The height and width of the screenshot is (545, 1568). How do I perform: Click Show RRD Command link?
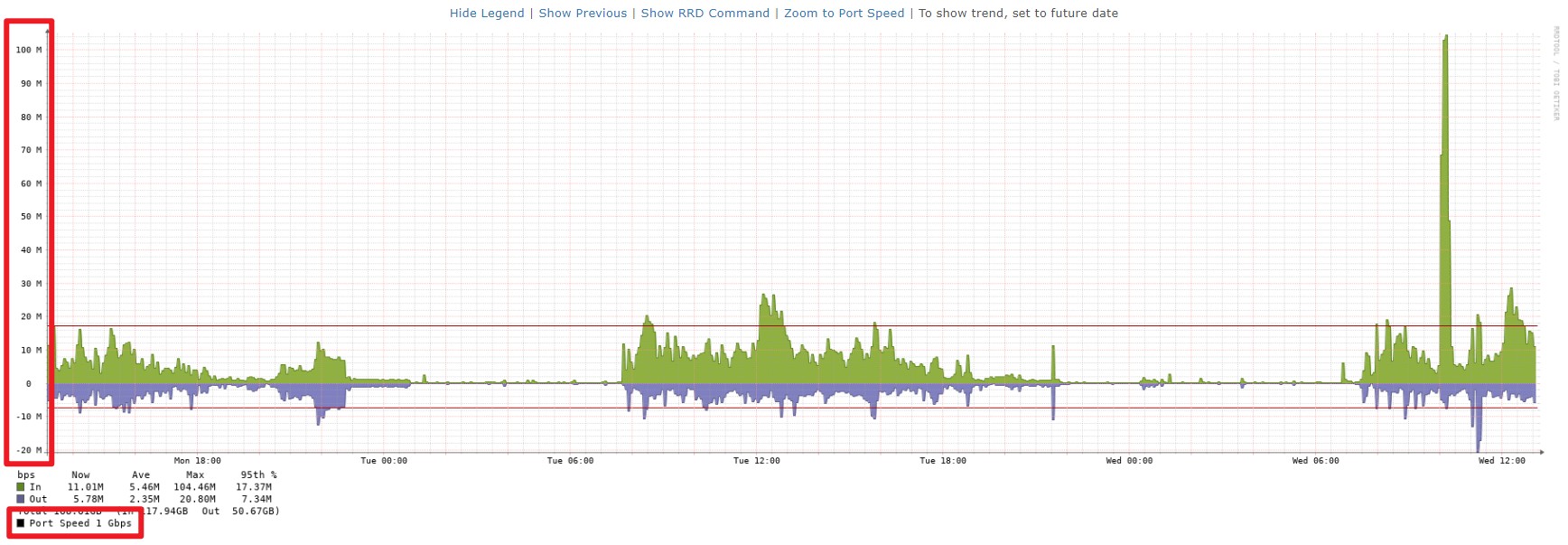[705, 14]
